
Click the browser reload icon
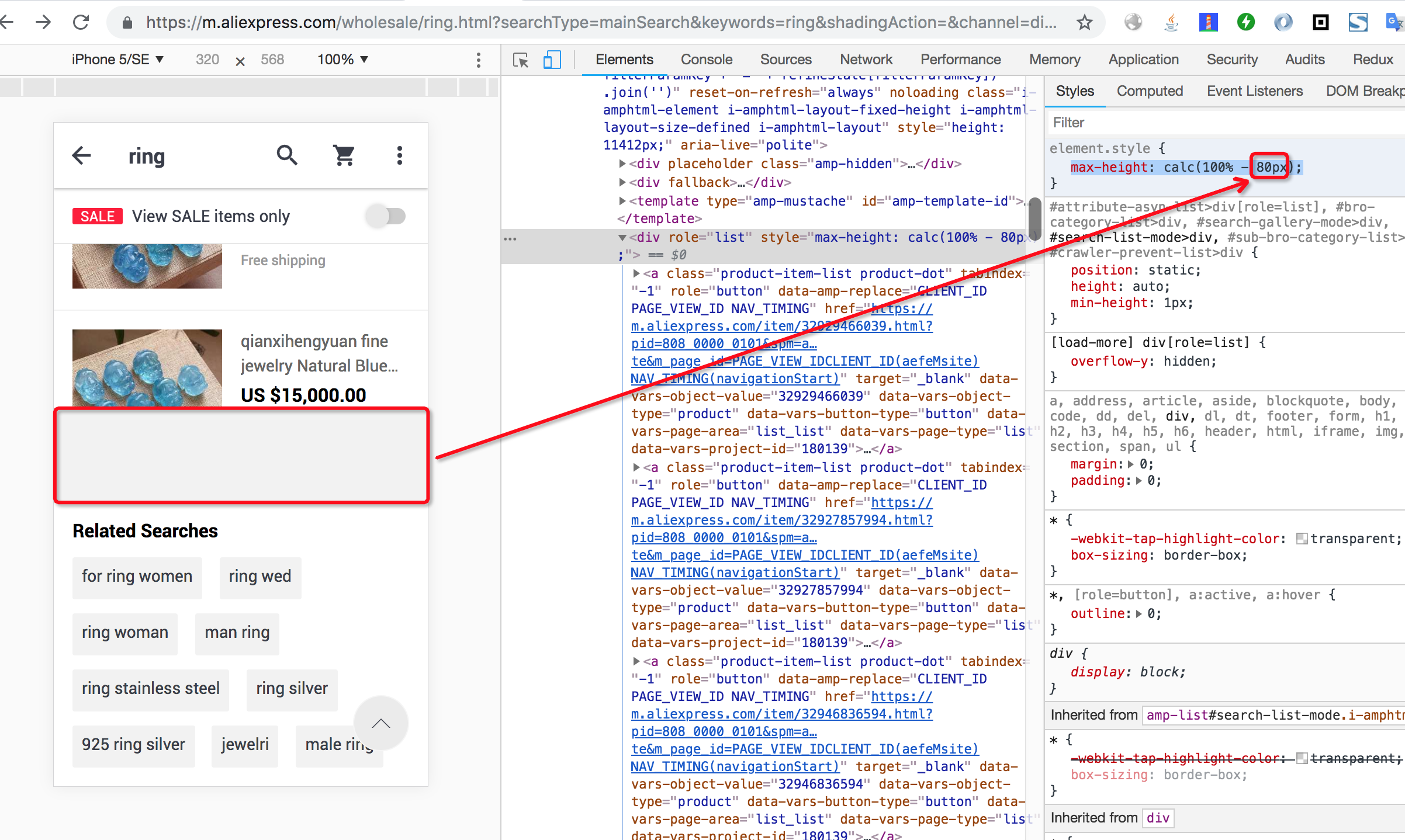(81, 22)
